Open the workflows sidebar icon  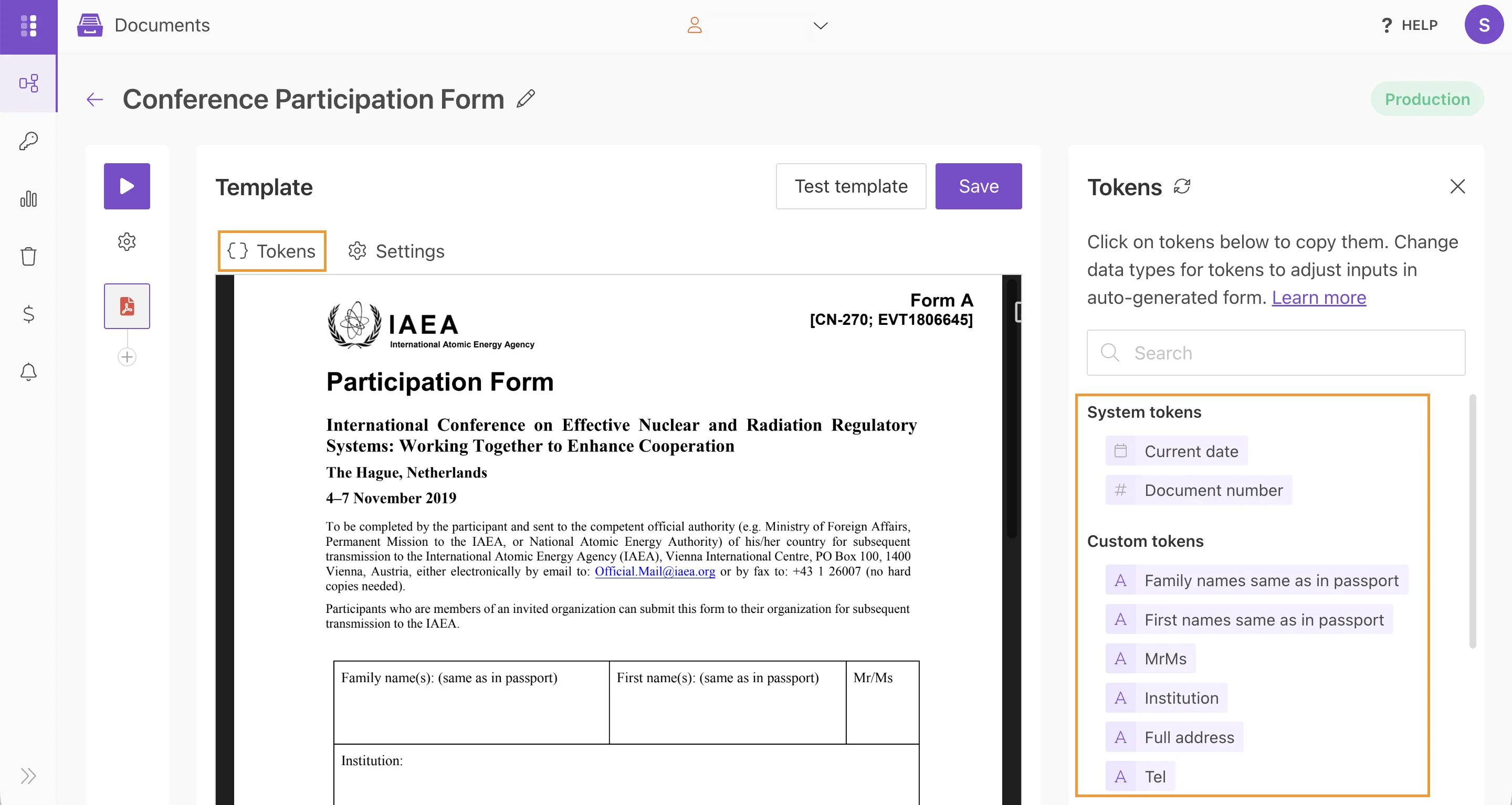click(x=29, y=83)
